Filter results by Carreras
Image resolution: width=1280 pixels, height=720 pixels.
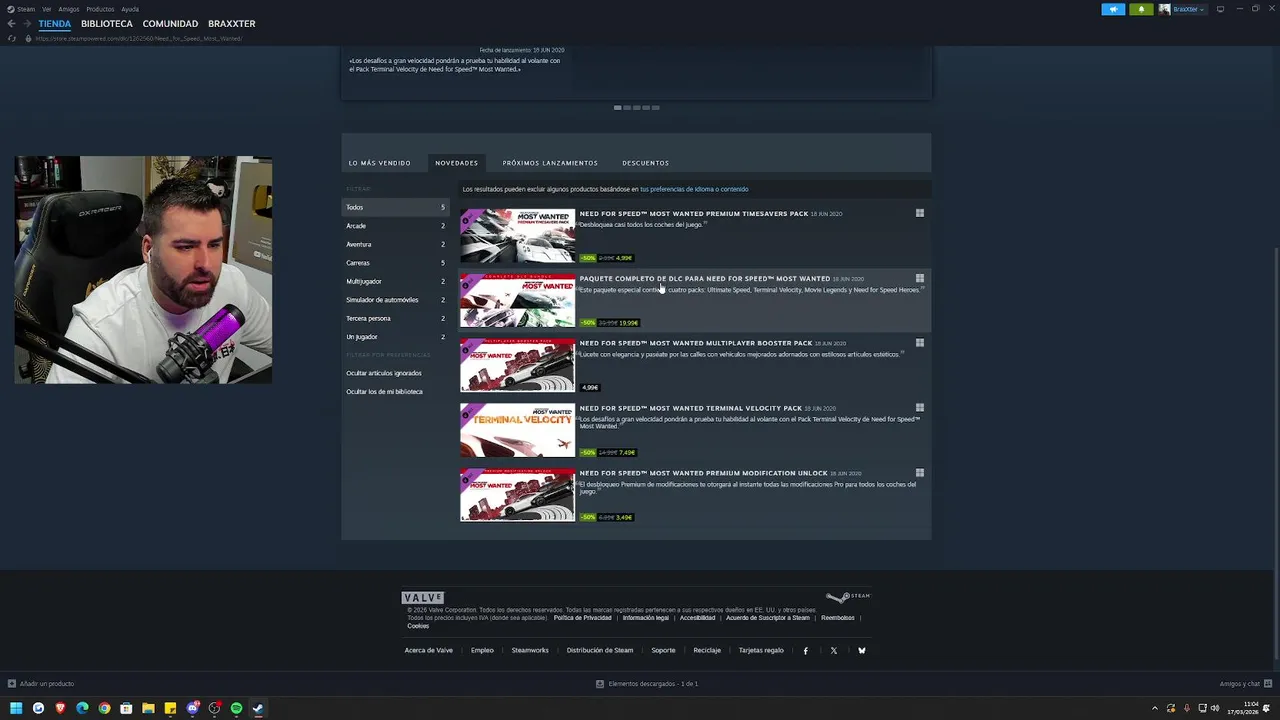(396, 263)
